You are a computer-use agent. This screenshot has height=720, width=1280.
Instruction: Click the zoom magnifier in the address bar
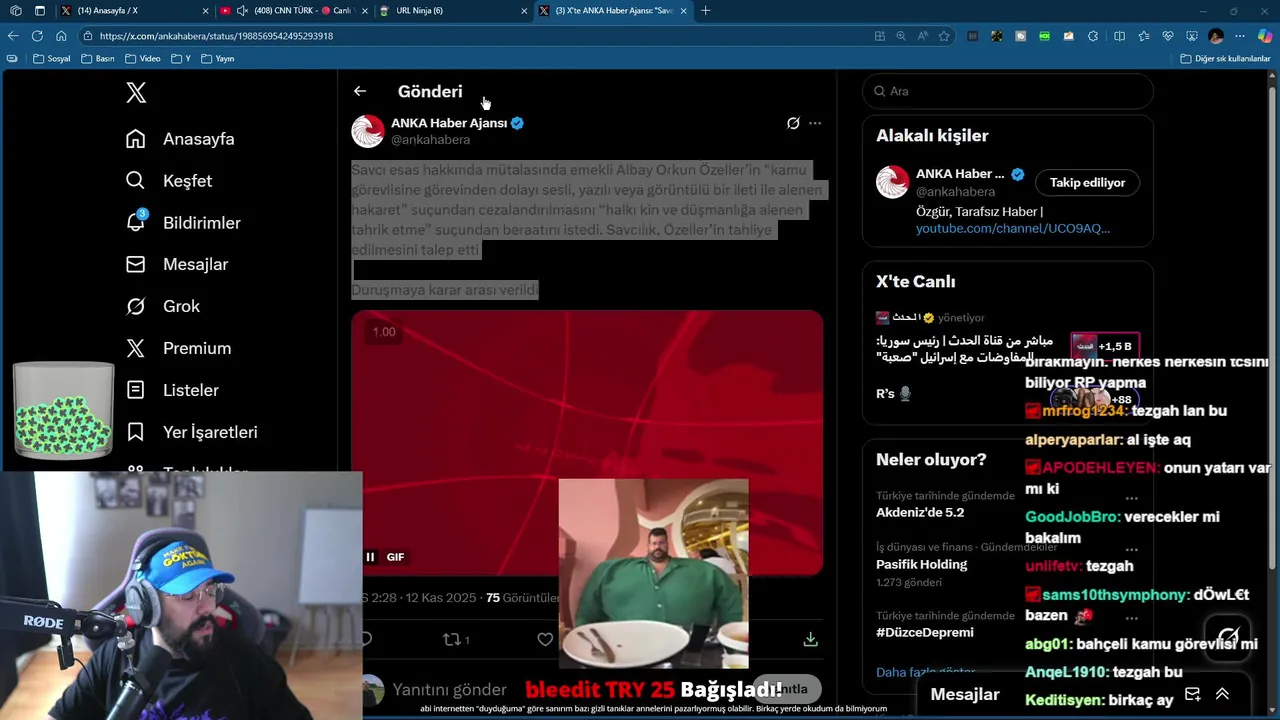coord(901,36)
